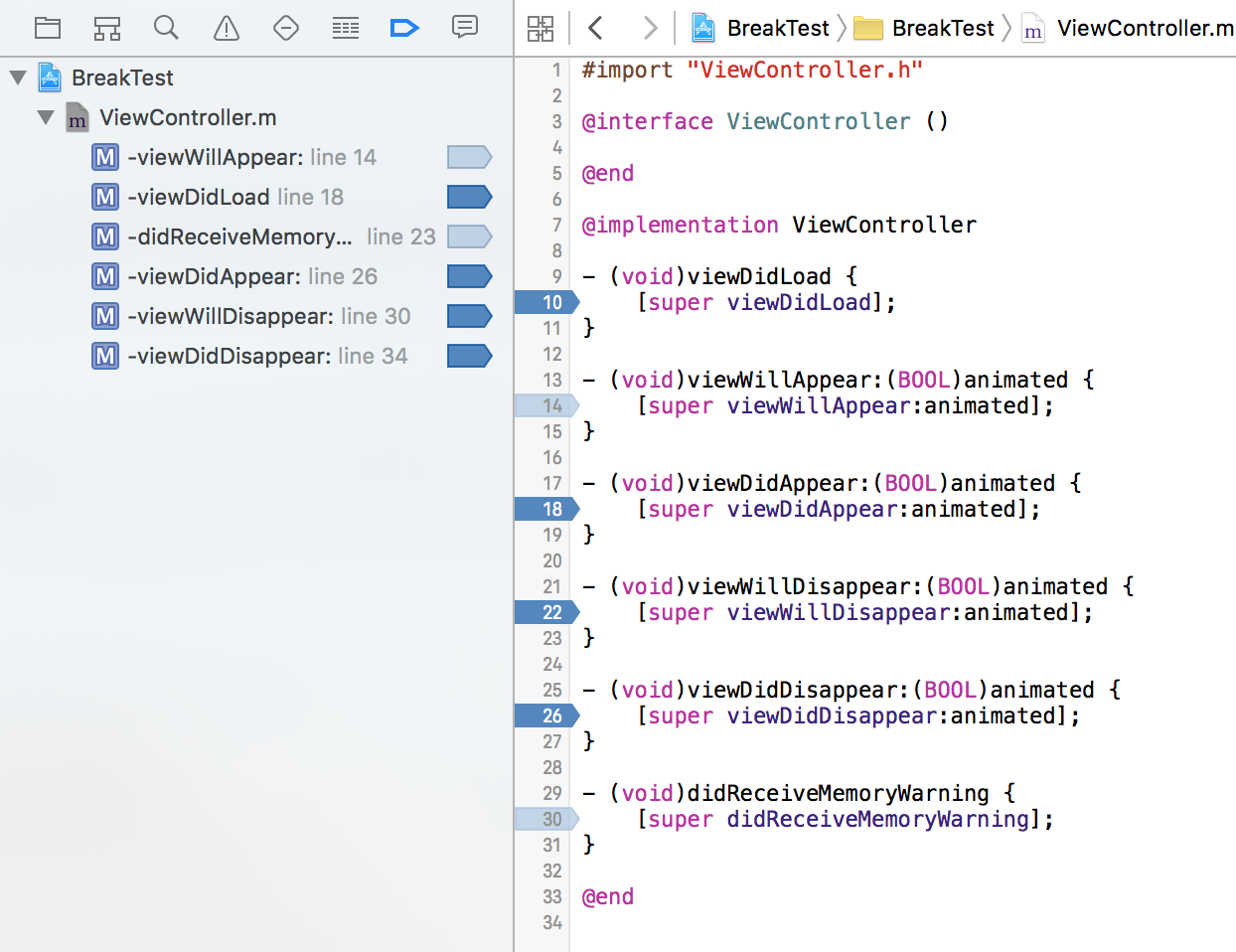
Task: Open the Project navigator folder icon
Action: tap(48, 28)
